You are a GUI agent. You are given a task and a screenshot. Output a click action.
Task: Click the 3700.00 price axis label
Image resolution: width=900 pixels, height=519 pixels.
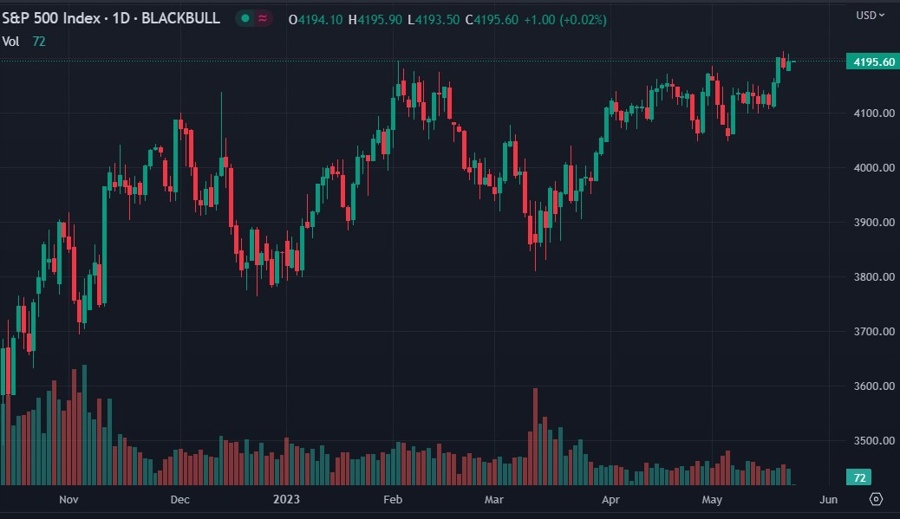pyautogui.click(x=874, y=331)
